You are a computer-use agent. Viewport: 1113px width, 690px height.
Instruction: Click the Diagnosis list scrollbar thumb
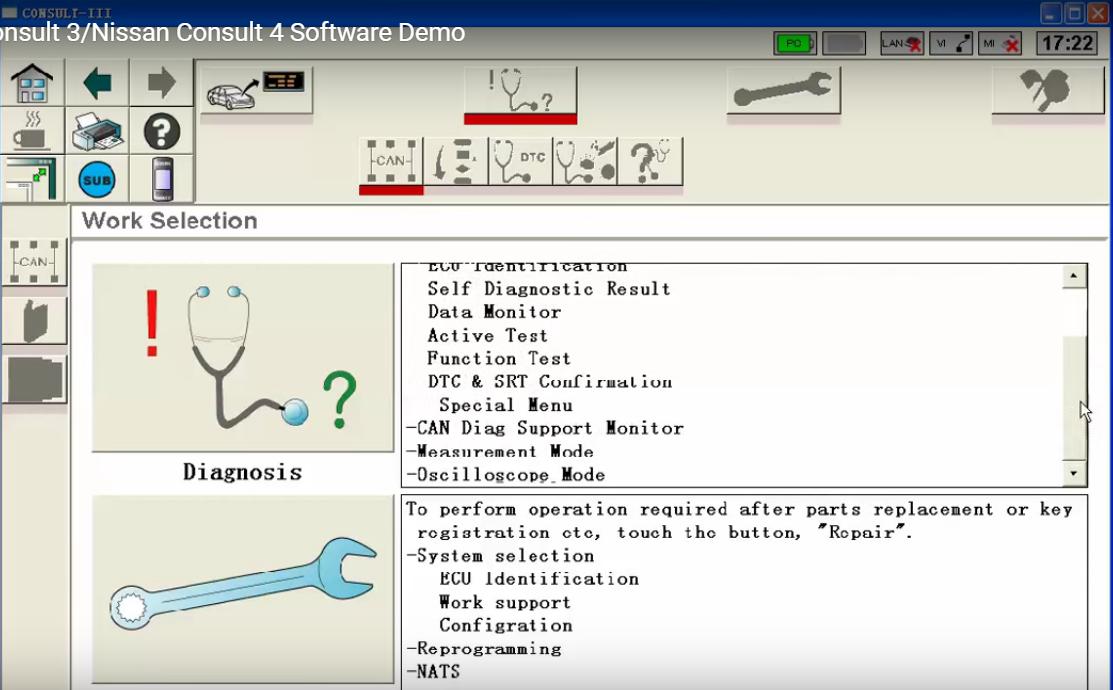tap(1074, 398)
